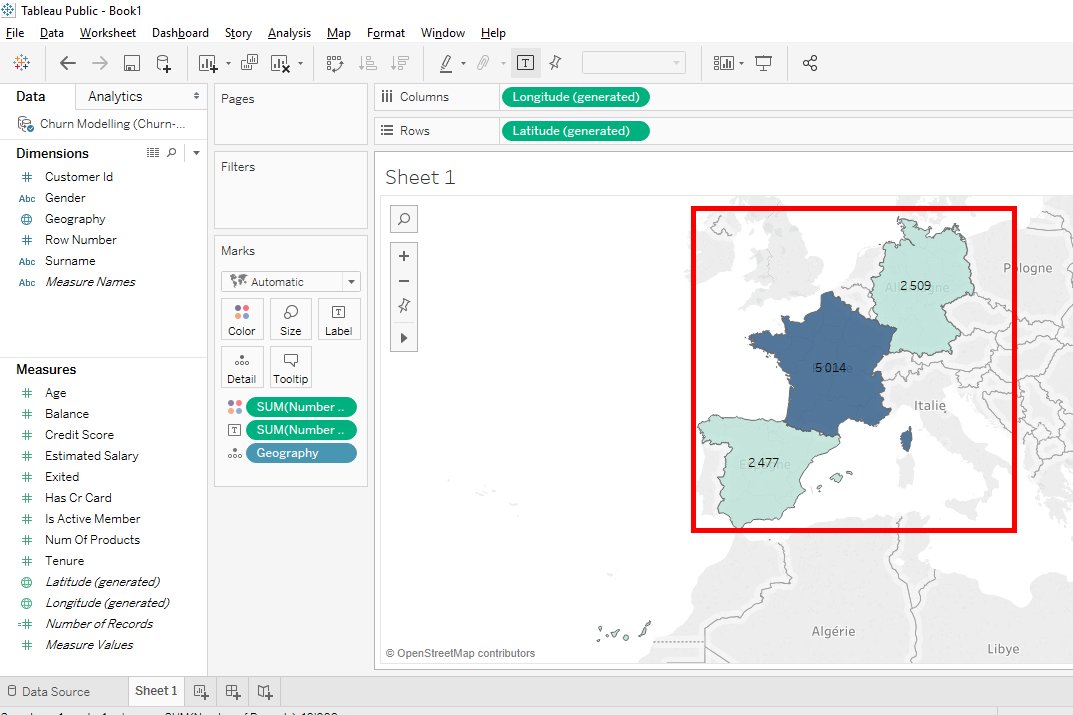
Task: Add a new story from bottom tabs
Action: 265,691
